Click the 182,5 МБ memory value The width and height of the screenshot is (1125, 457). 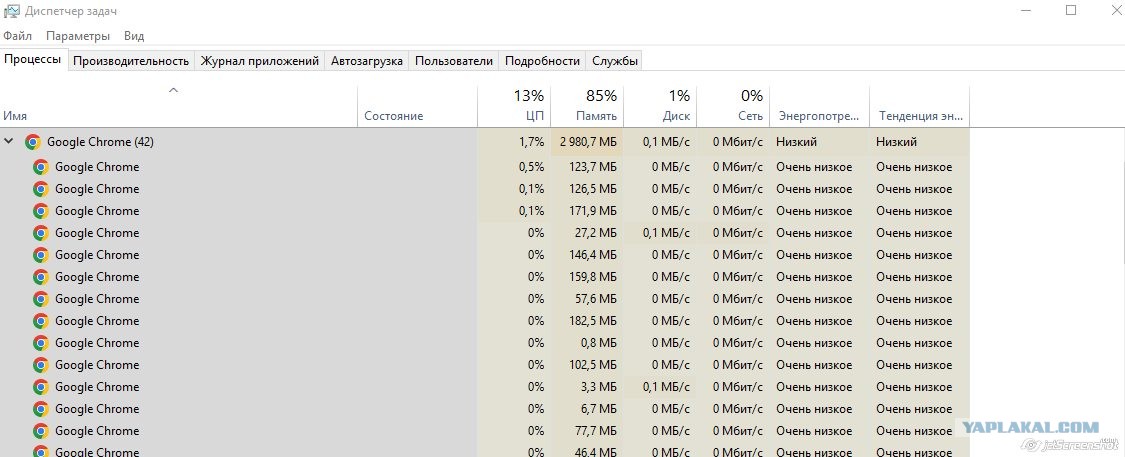592,321
